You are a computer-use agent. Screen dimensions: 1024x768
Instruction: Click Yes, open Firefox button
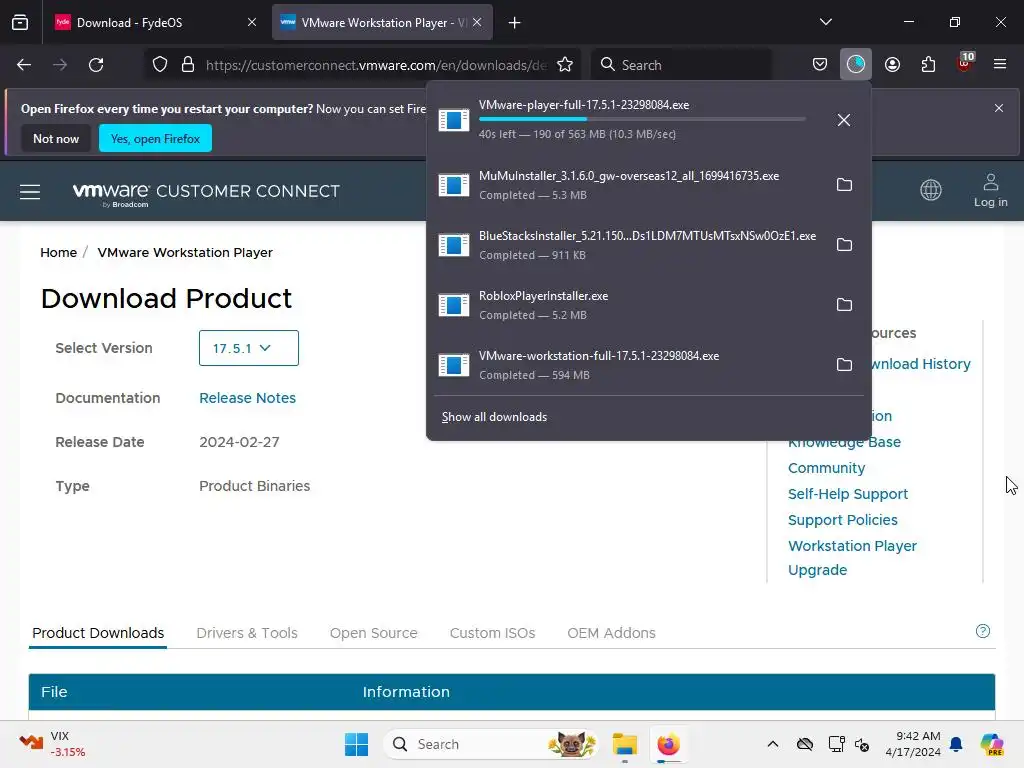pyautogui.click(x=155, y=138)
